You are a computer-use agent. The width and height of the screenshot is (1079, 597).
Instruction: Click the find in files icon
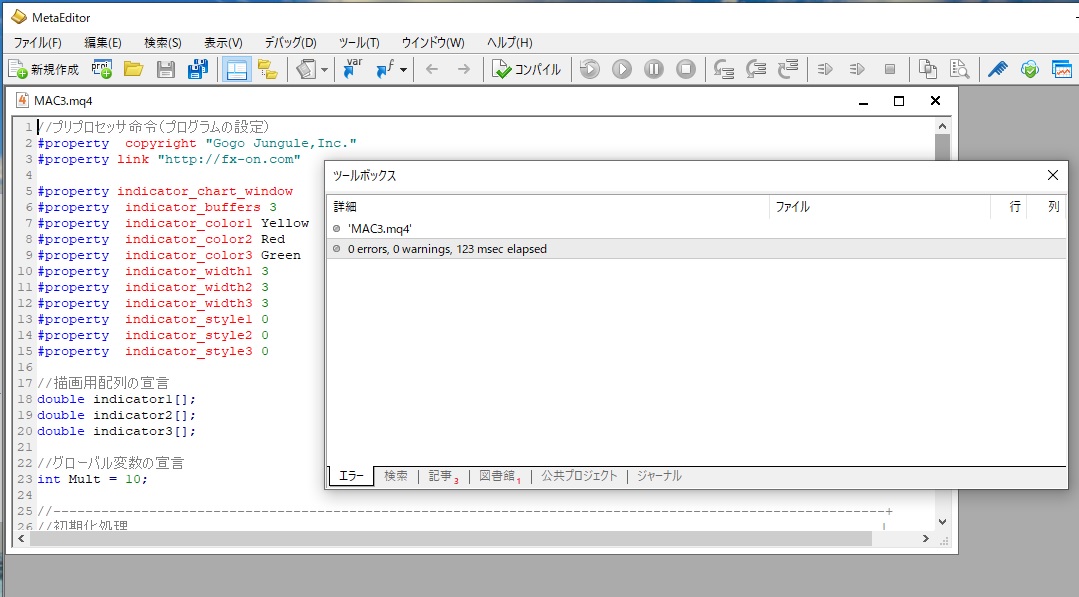coord(960,69)
